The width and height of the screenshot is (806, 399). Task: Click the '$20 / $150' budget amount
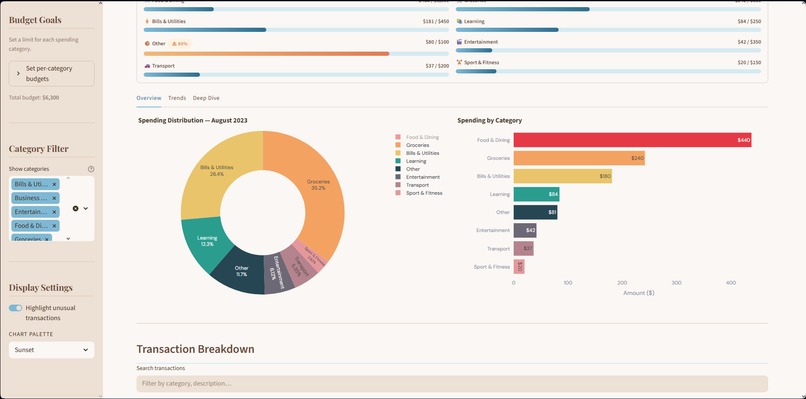(748, 62)
